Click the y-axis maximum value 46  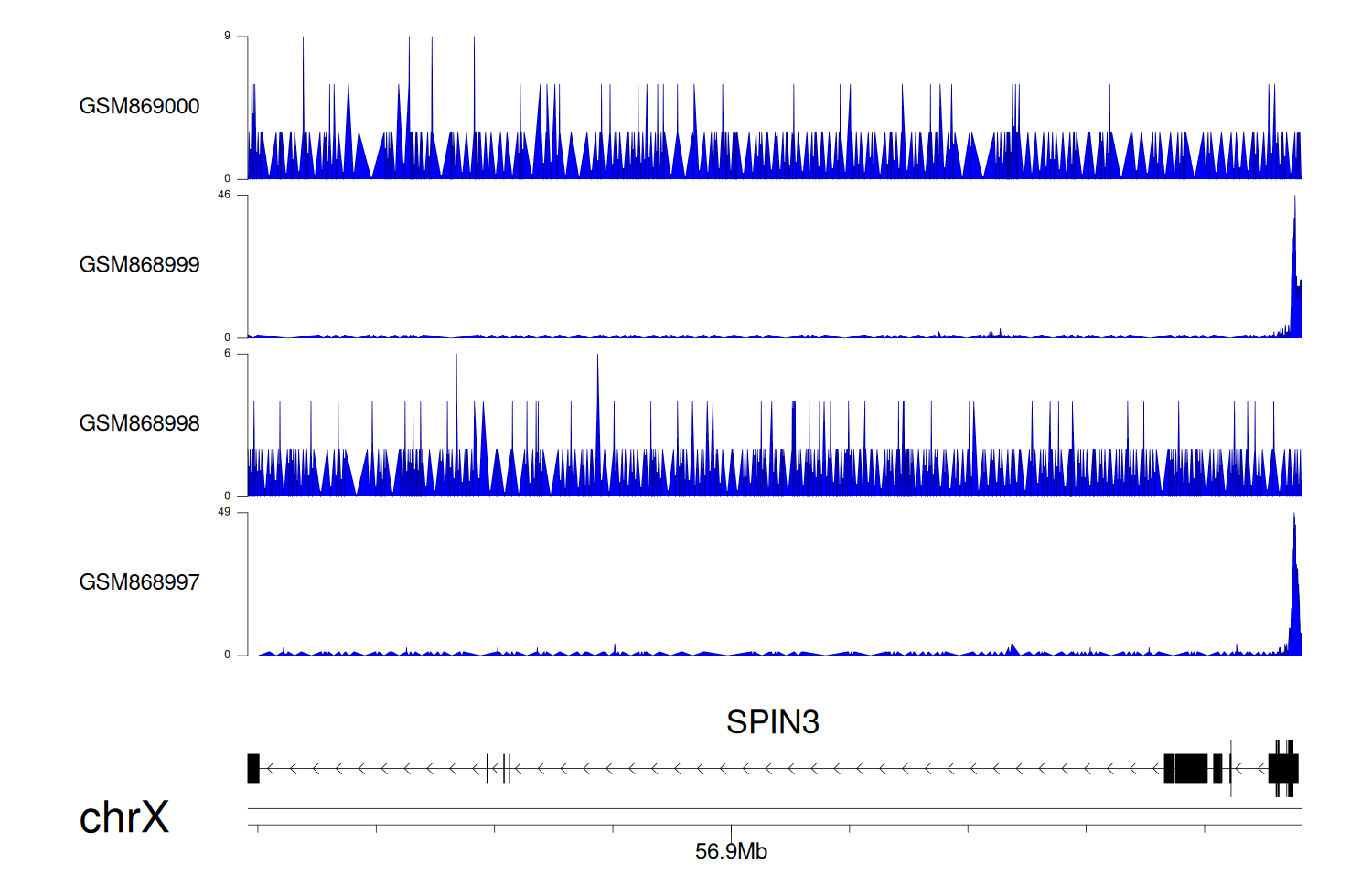[224, 195]
